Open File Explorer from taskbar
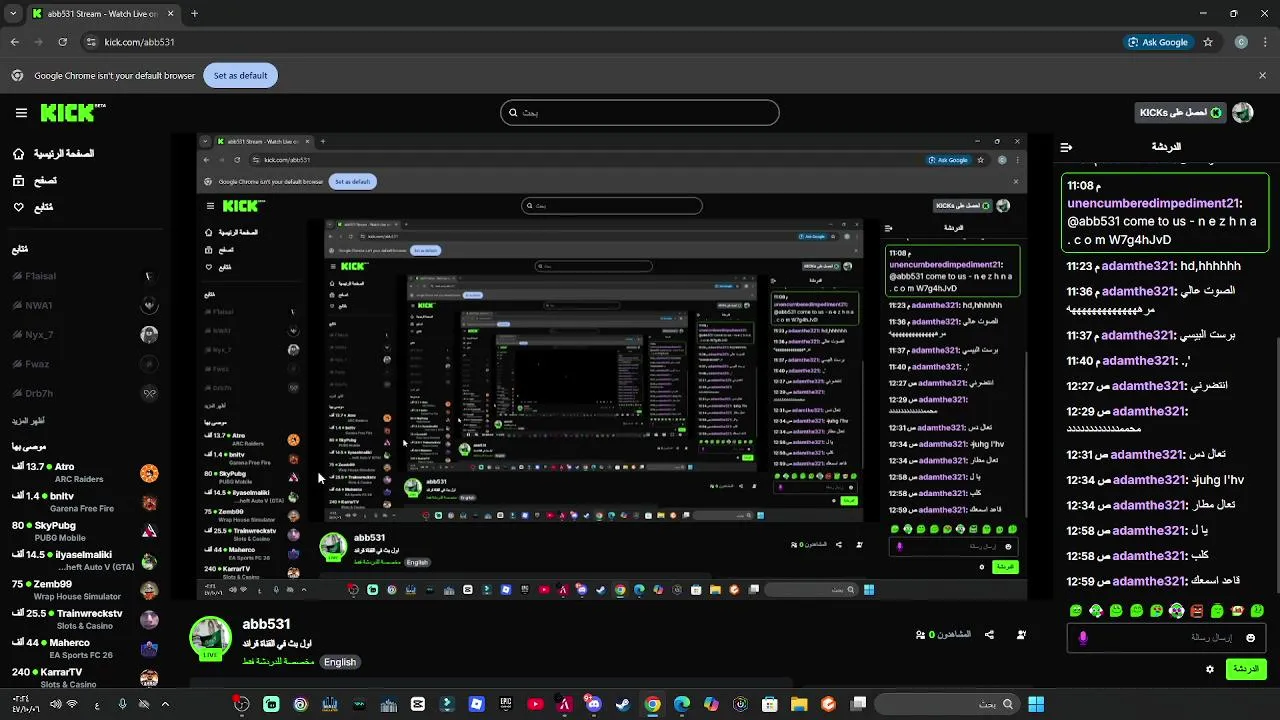This screenshot has height=720, width=1280. point(799,704)
